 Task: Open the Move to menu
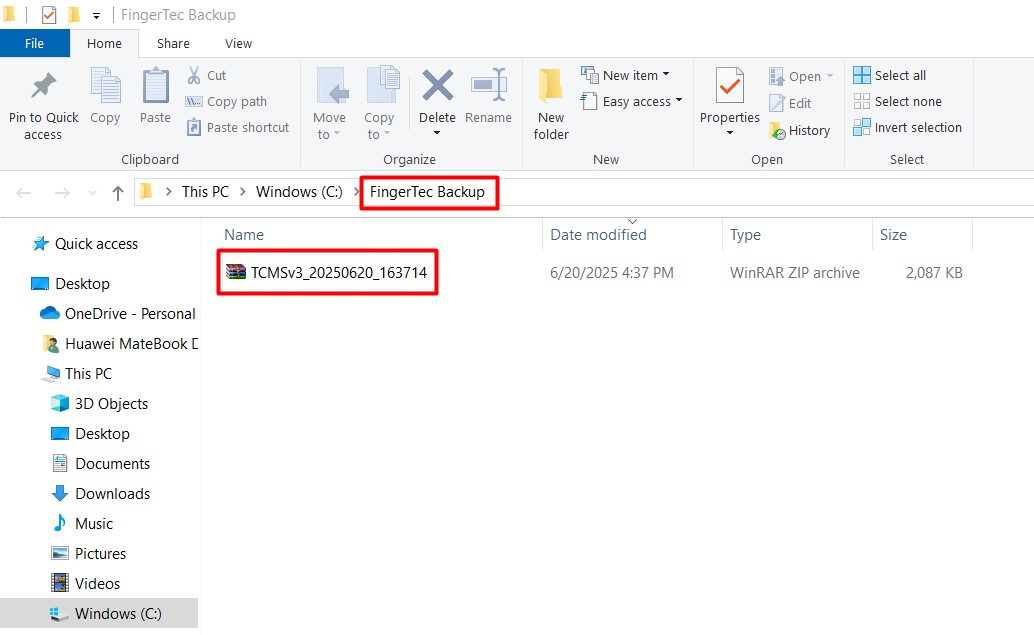(x=329, y=104)
